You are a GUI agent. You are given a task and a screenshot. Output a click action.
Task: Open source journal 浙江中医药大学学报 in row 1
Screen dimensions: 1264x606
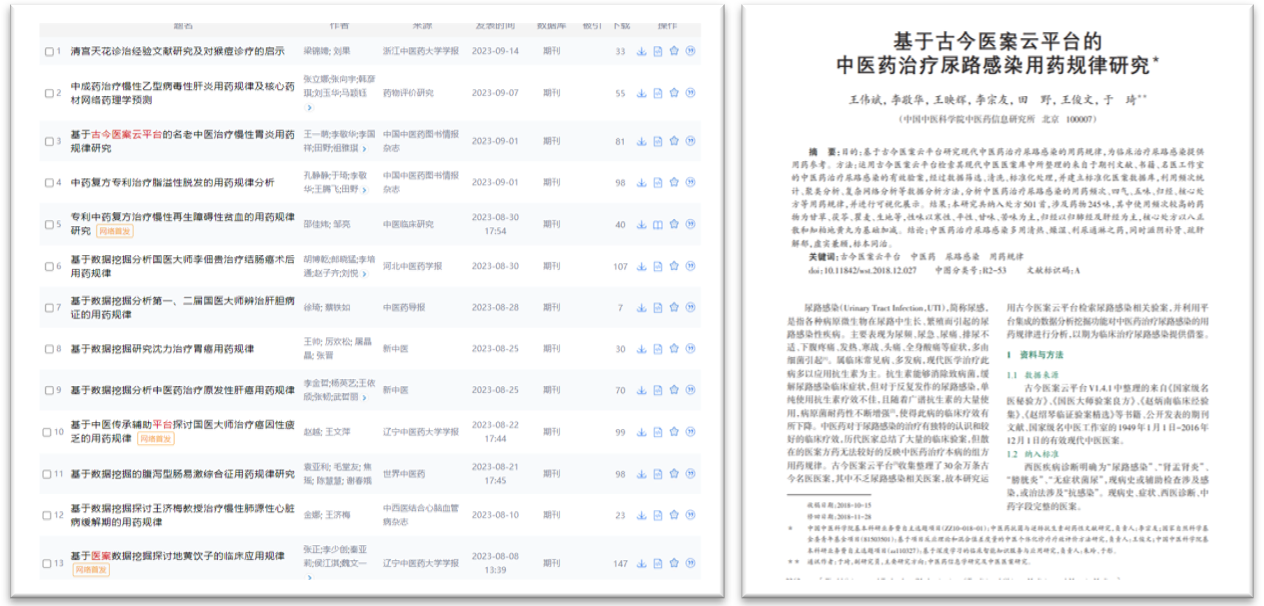(x=421, y=51)
